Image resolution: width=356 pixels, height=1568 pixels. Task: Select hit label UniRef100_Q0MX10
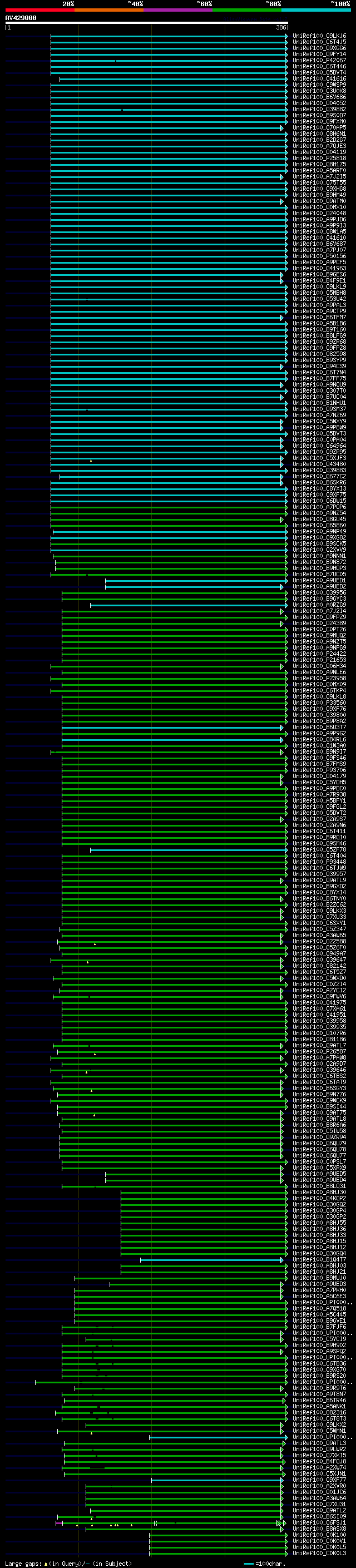[319, 207]
